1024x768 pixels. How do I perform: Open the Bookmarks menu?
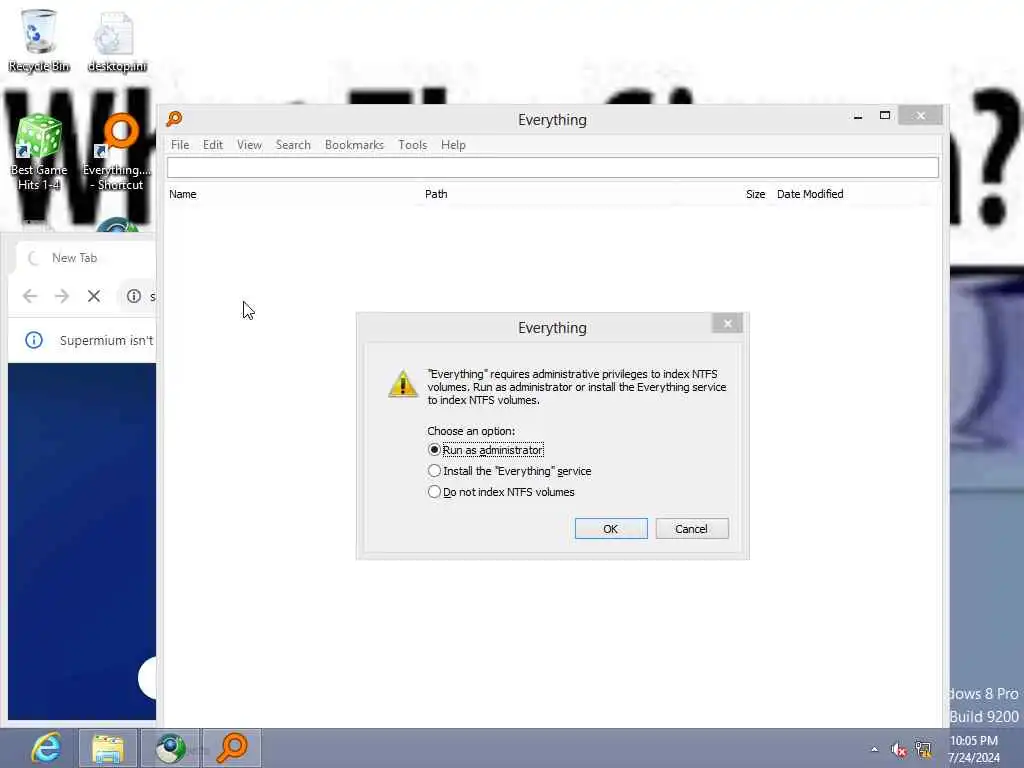[x=354, y=145]
